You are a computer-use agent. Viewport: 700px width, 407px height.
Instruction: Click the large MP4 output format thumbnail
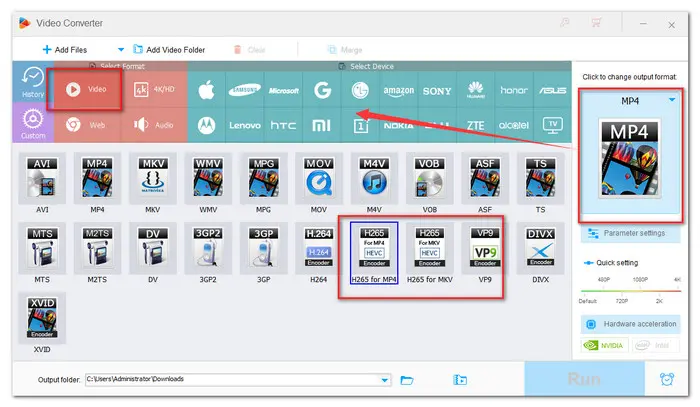630,158
